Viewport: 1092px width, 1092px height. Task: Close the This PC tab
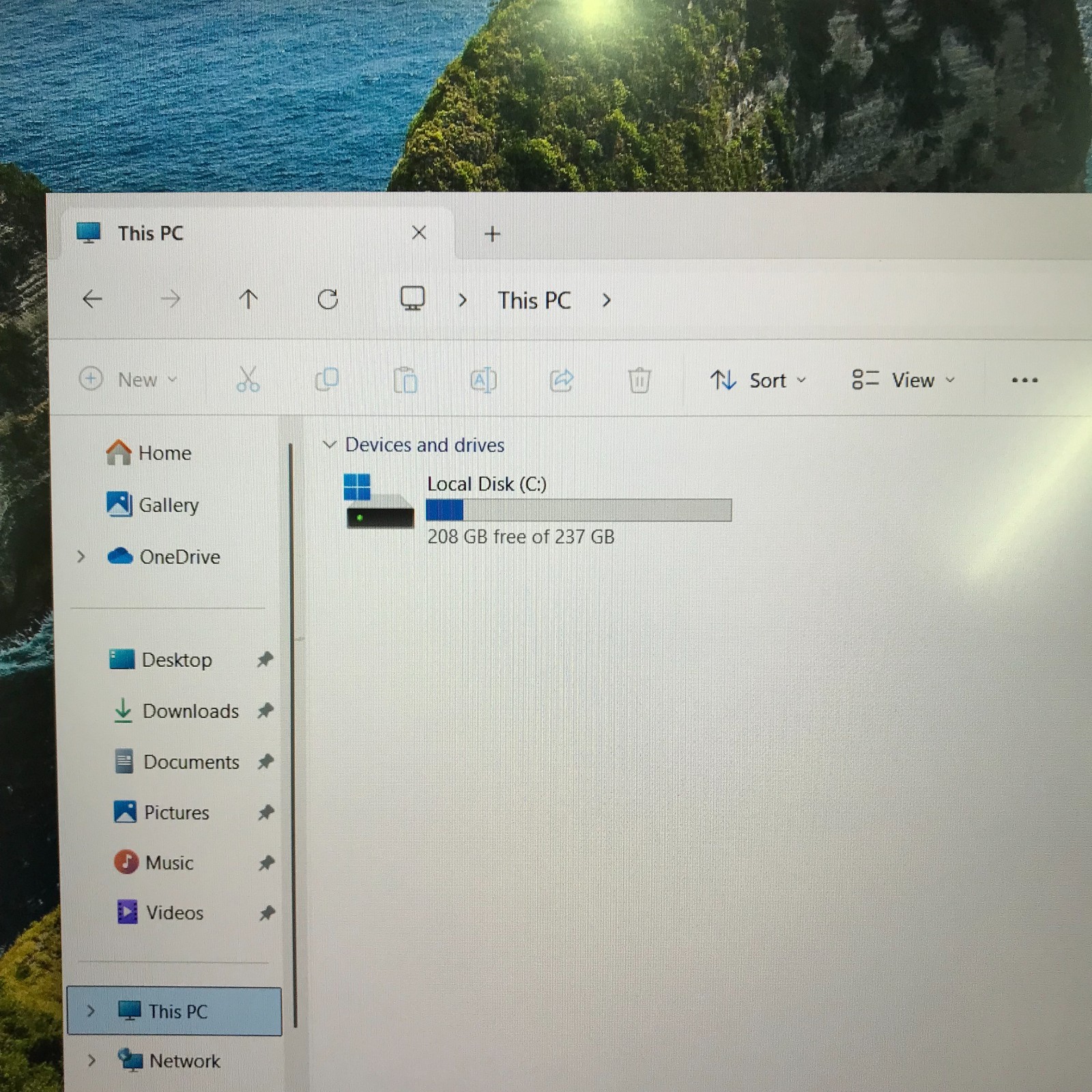(x=419, y=233)
